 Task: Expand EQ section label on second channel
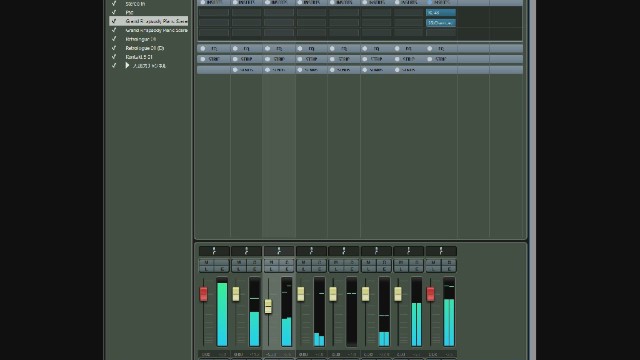tap(247, 49)
